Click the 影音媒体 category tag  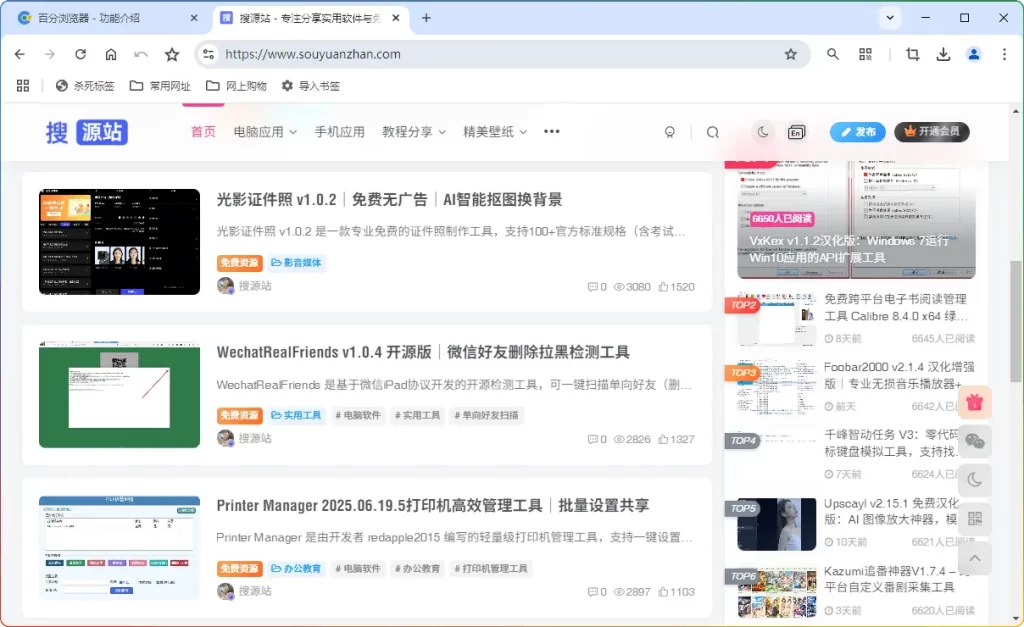296,263
